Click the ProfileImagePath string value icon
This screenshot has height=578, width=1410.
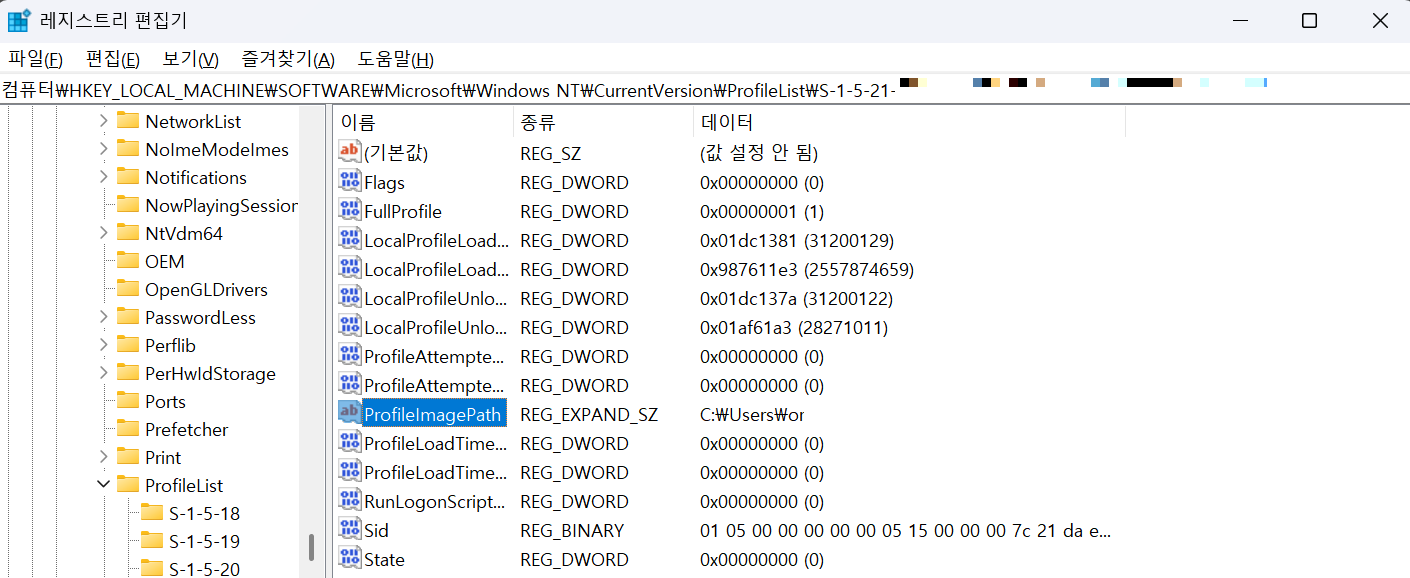349,413
